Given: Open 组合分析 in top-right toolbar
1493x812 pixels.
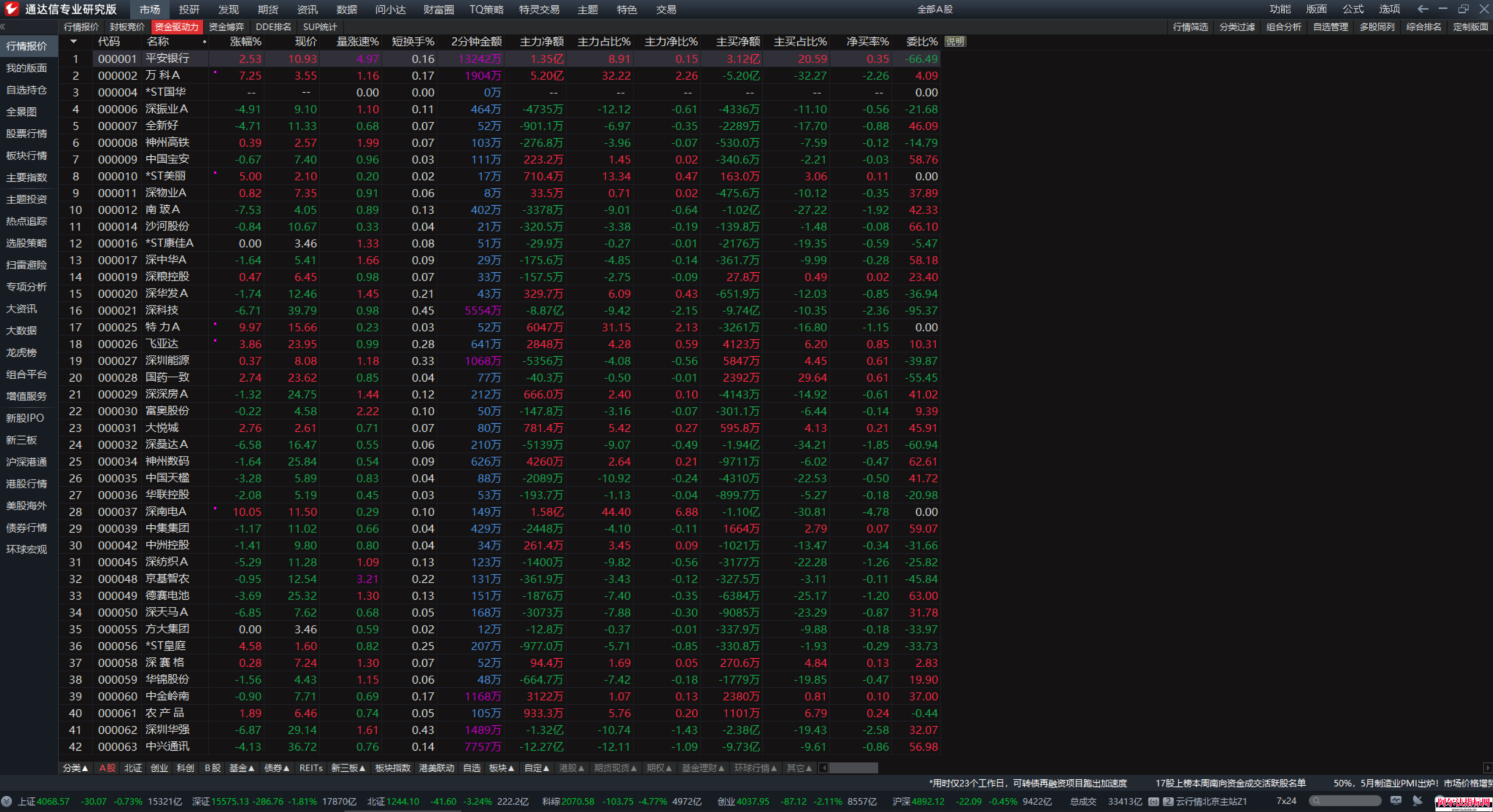Looking at the screenshot, I should (1284, 27).
